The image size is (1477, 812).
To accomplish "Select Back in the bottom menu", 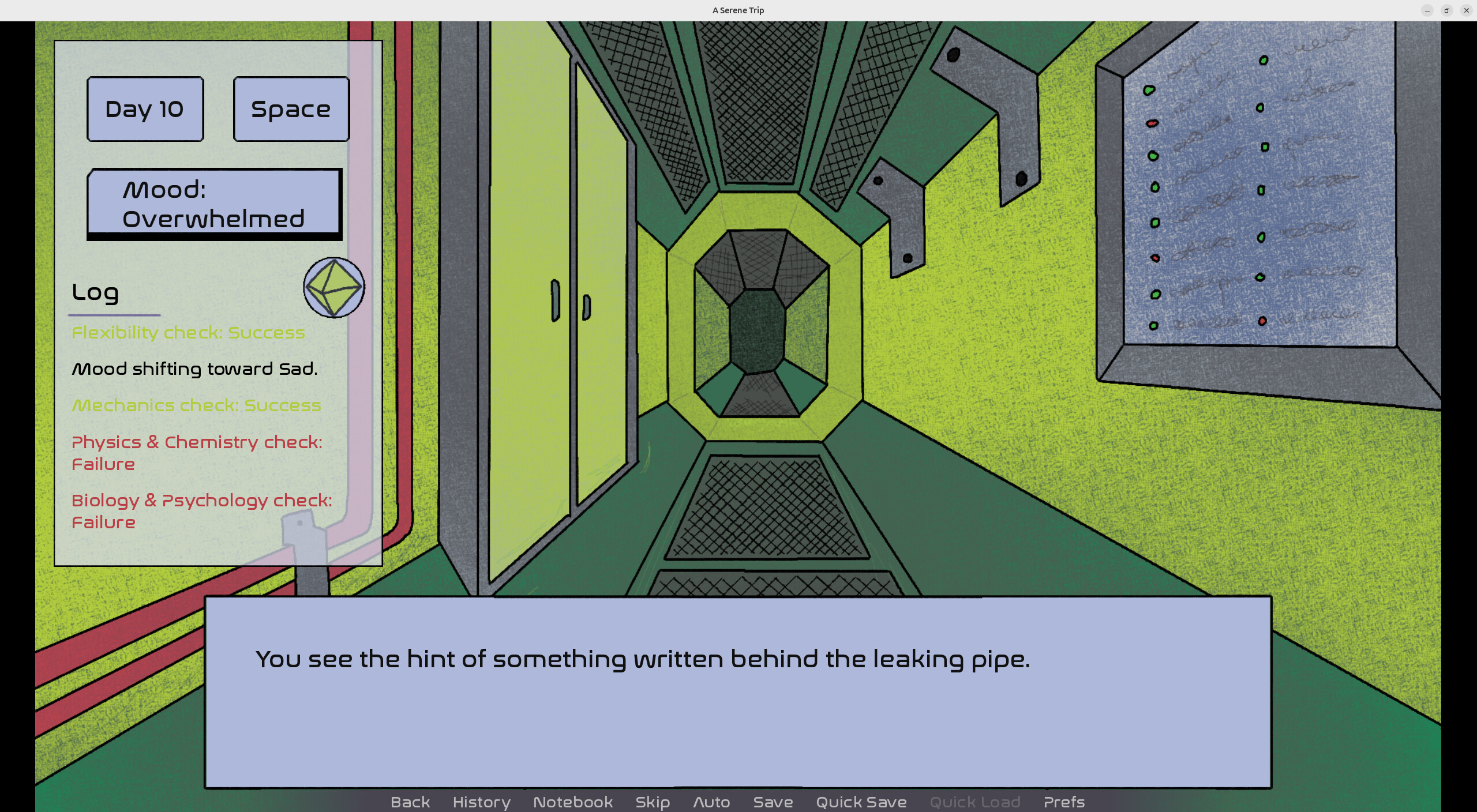I will (410, 802).
